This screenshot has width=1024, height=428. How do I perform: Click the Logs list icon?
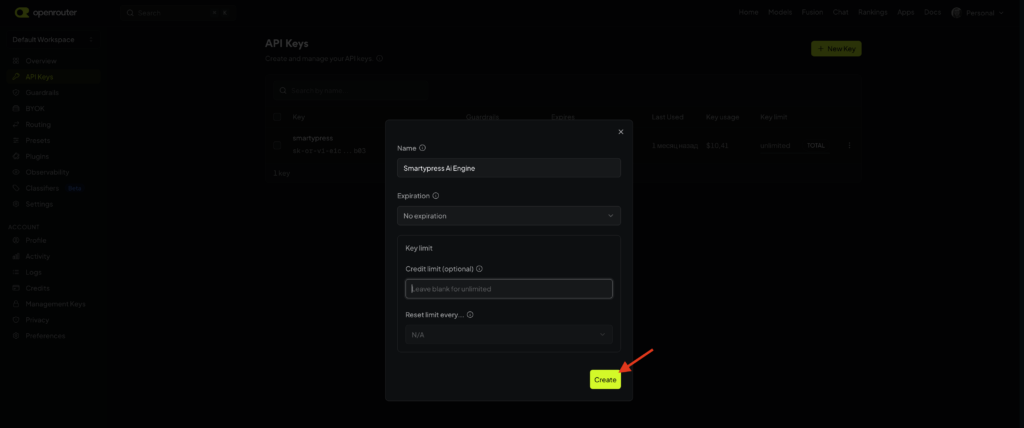(16, 272)
